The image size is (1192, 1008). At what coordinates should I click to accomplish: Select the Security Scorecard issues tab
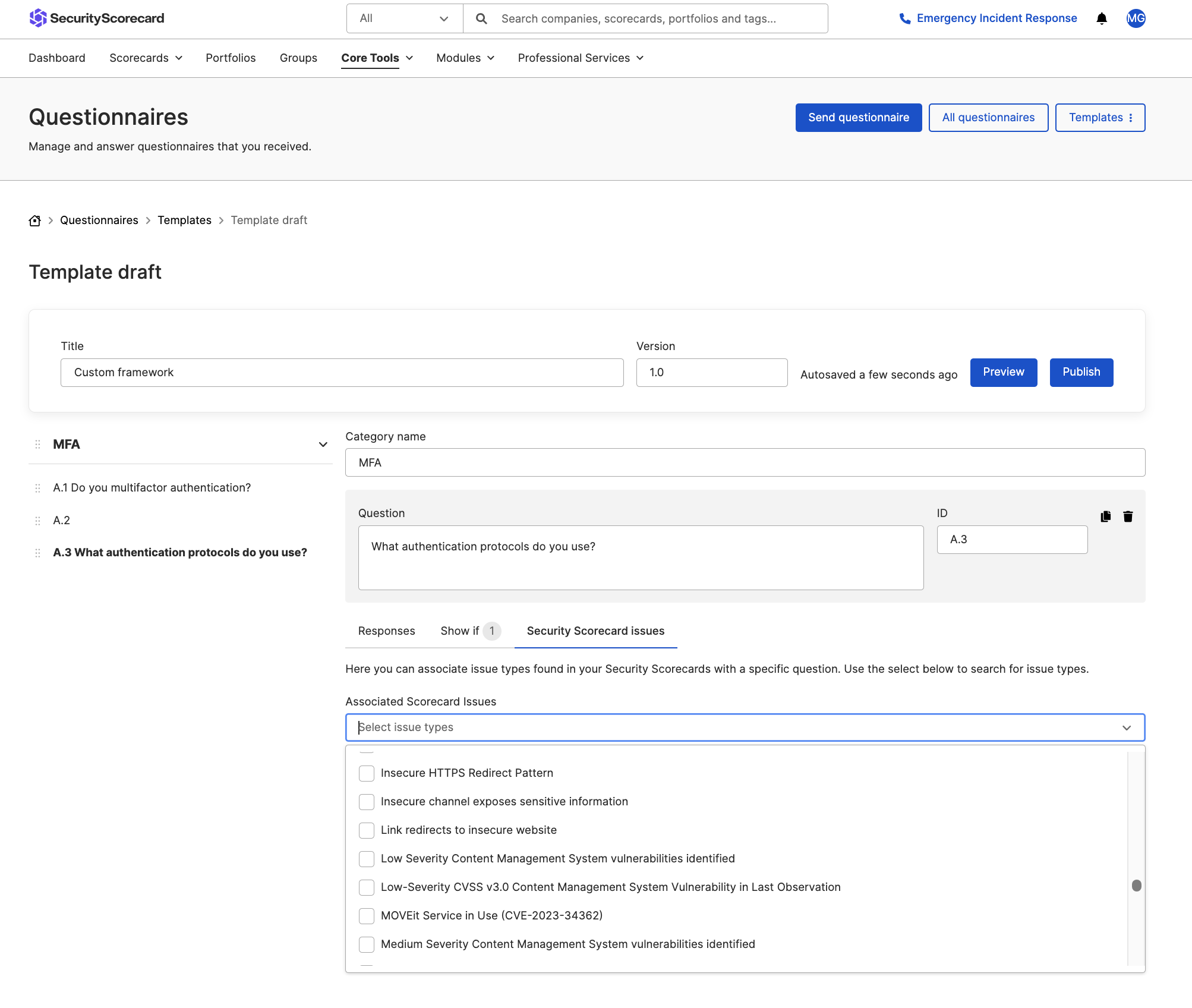[x=595, y=631]
